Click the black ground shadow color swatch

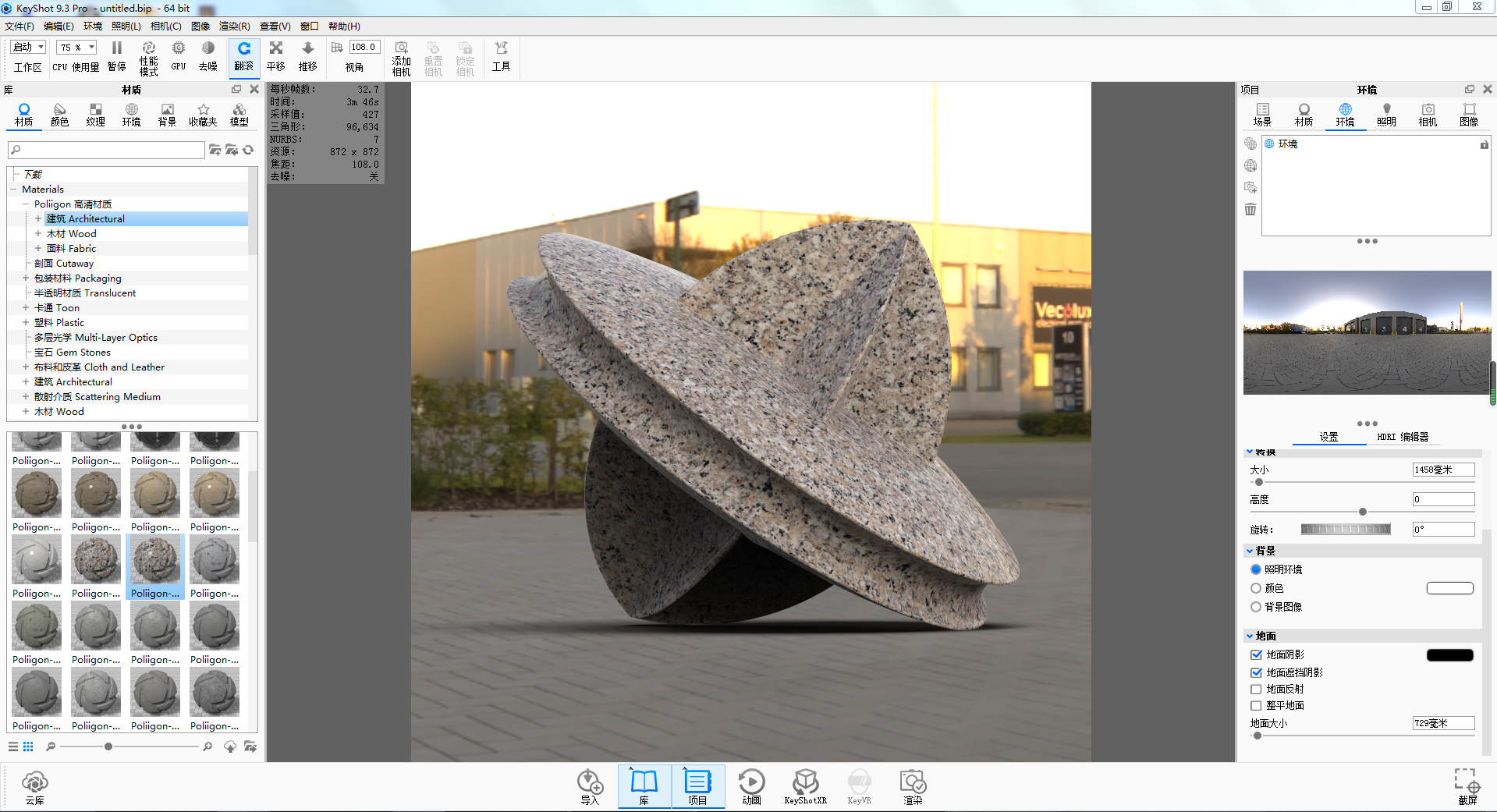(1449, 655)
